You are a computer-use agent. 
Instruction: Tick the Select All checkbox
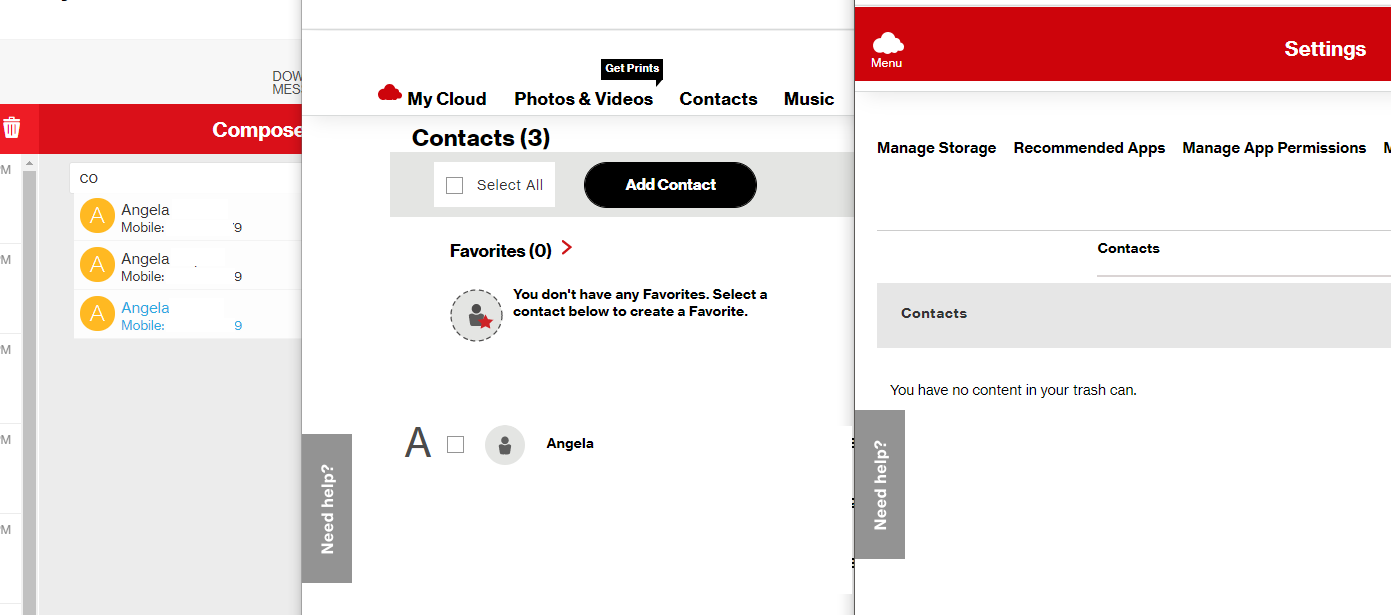(455, 185)
